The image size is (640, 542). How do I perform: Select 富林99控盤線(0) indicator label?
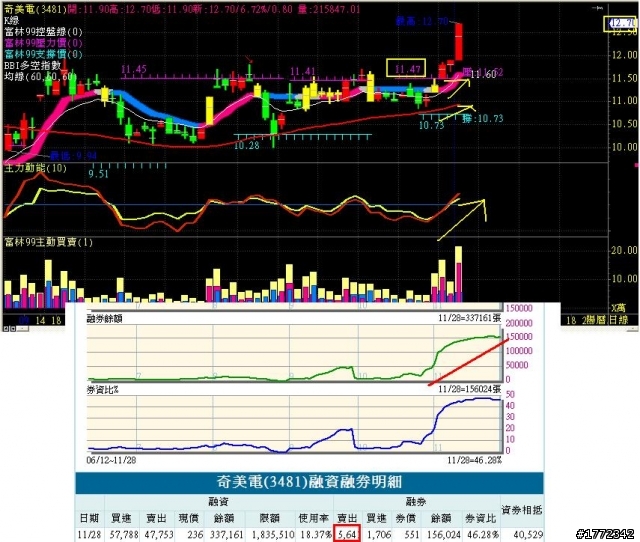(x=43, y=31)
